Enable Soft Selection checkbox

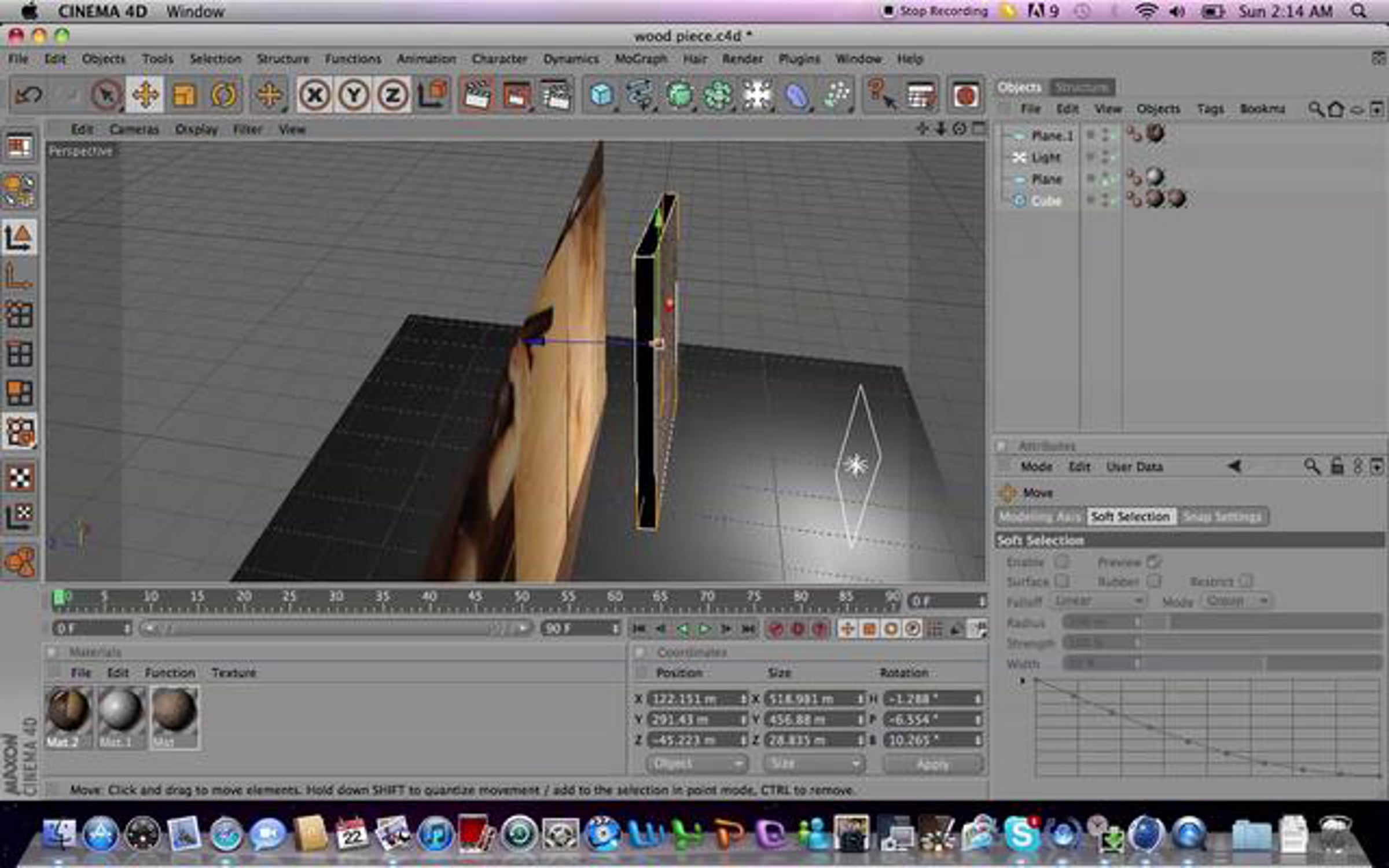click(1061, 561)
